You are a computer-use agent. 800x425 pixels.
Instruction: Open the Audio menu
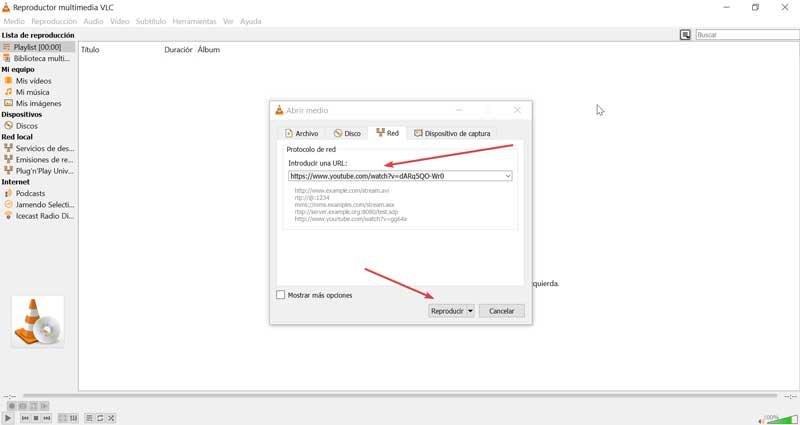[x=93, y=21]
